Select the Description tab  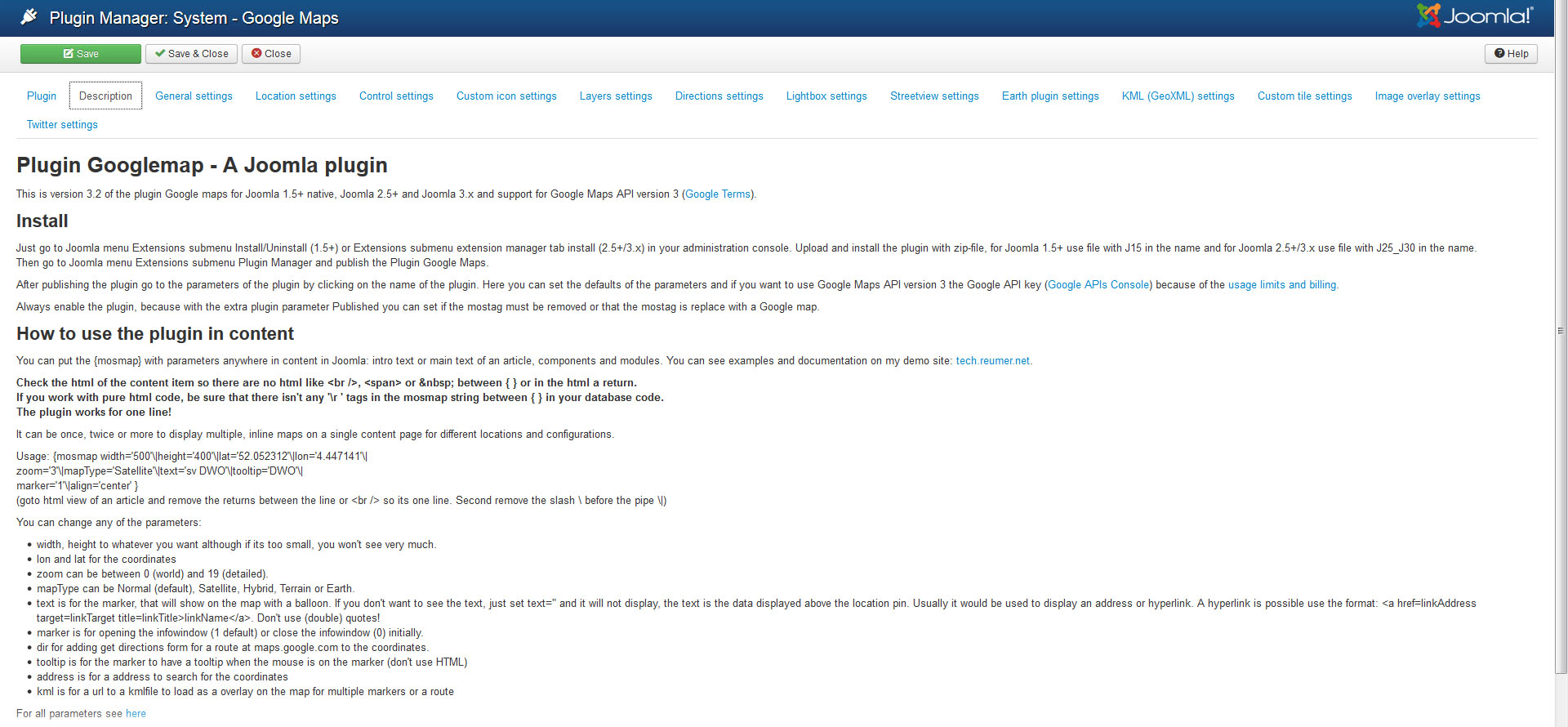coord(105,96)
